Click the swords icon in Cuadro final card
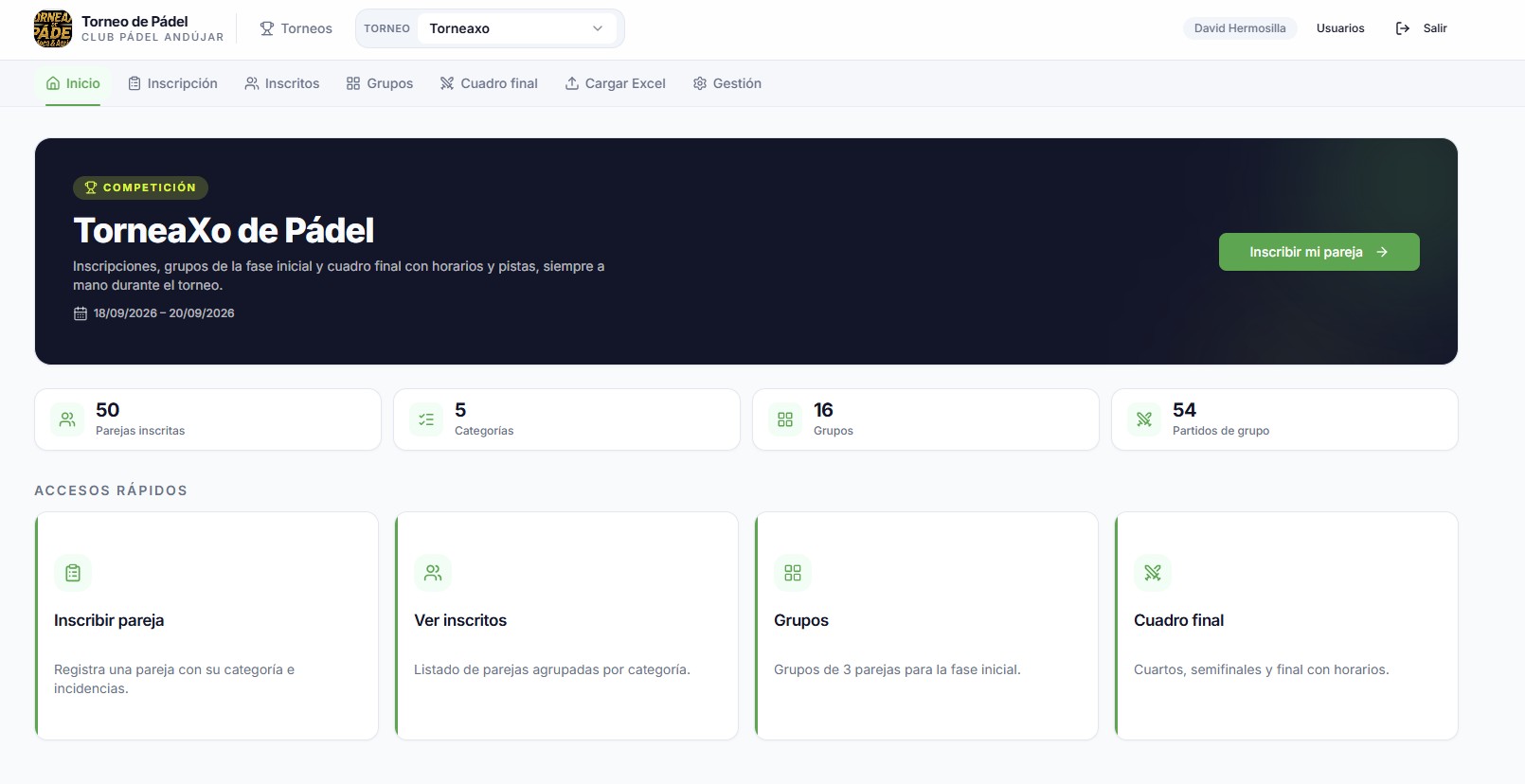Screen dimensions: 1525x784 (x=1153, y=573)
